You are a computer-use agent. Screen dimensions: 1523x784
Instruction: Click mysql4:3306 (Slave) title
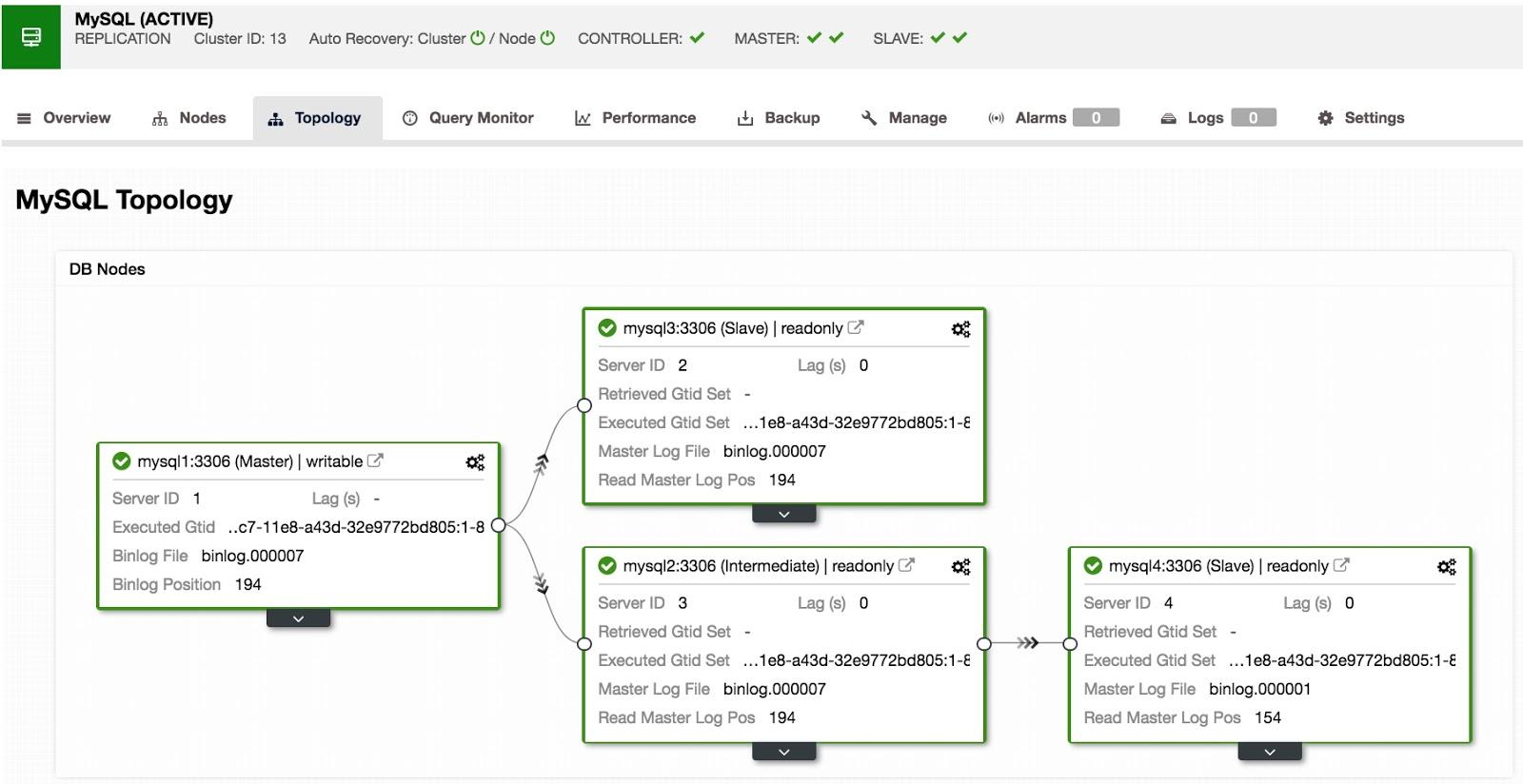tap(1181, 566)
